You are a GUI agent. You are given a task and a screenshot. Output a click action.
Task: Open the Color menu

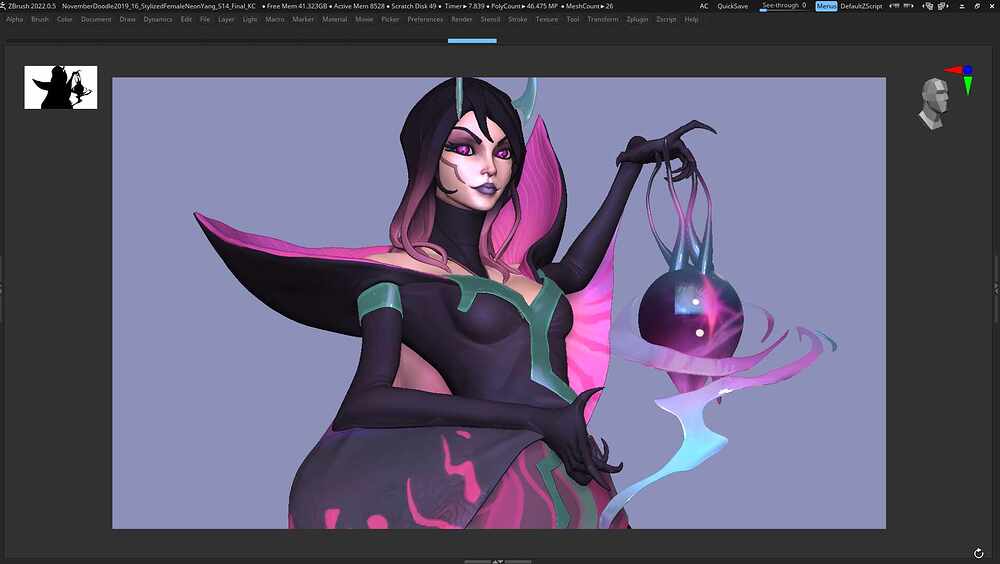click(64, 19)
